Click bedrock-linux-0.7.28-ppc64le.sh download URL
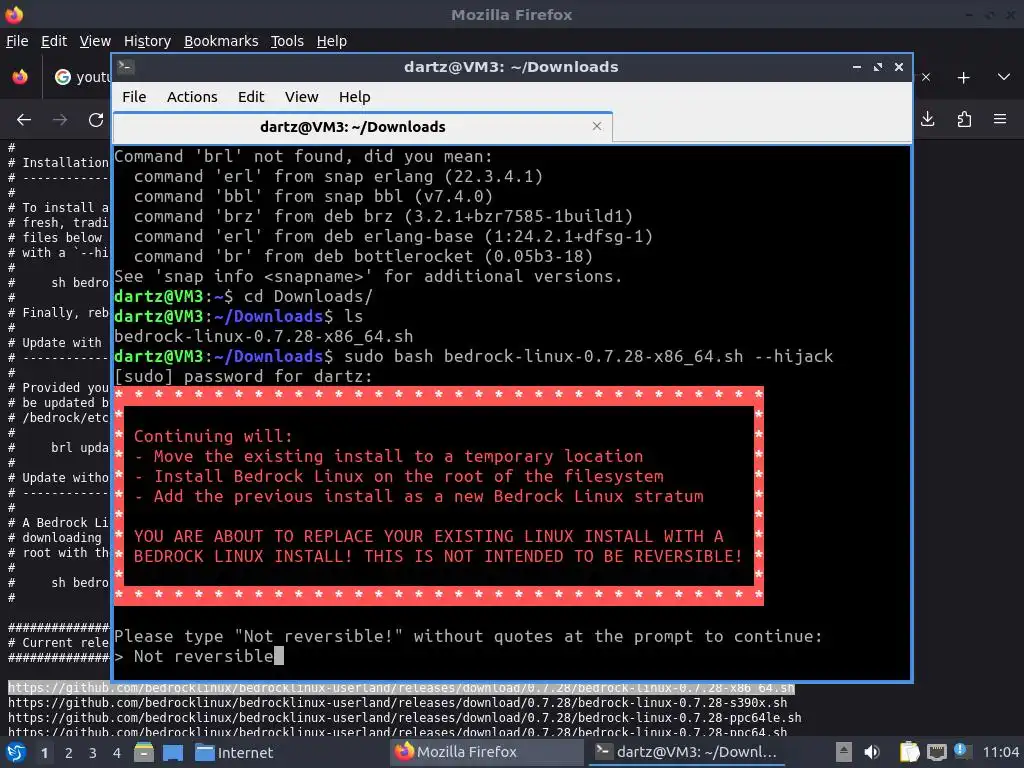 click(x=404, y=718)
